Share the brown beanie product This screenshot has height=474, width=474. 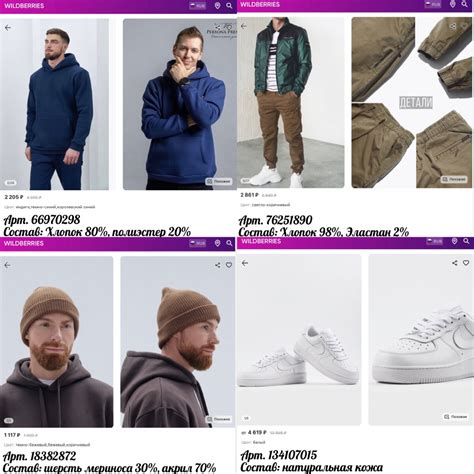click(217, 265)
